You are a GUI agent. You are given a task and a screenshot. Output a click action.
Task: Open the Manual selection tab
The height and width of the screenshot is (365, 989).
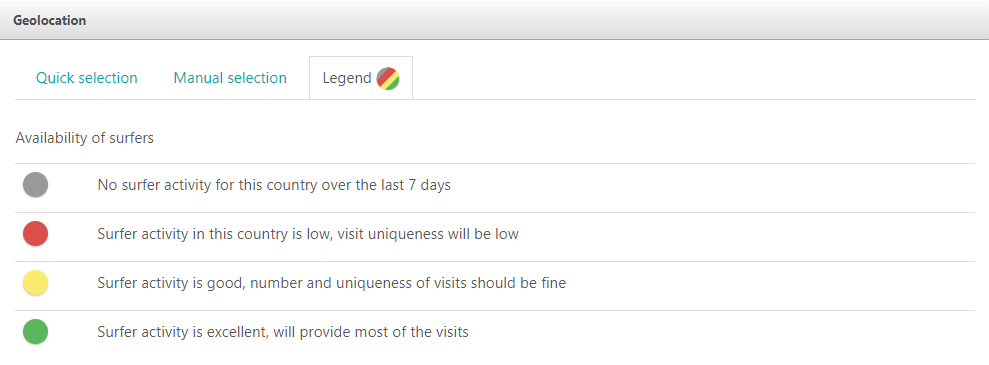click(230, 78)
